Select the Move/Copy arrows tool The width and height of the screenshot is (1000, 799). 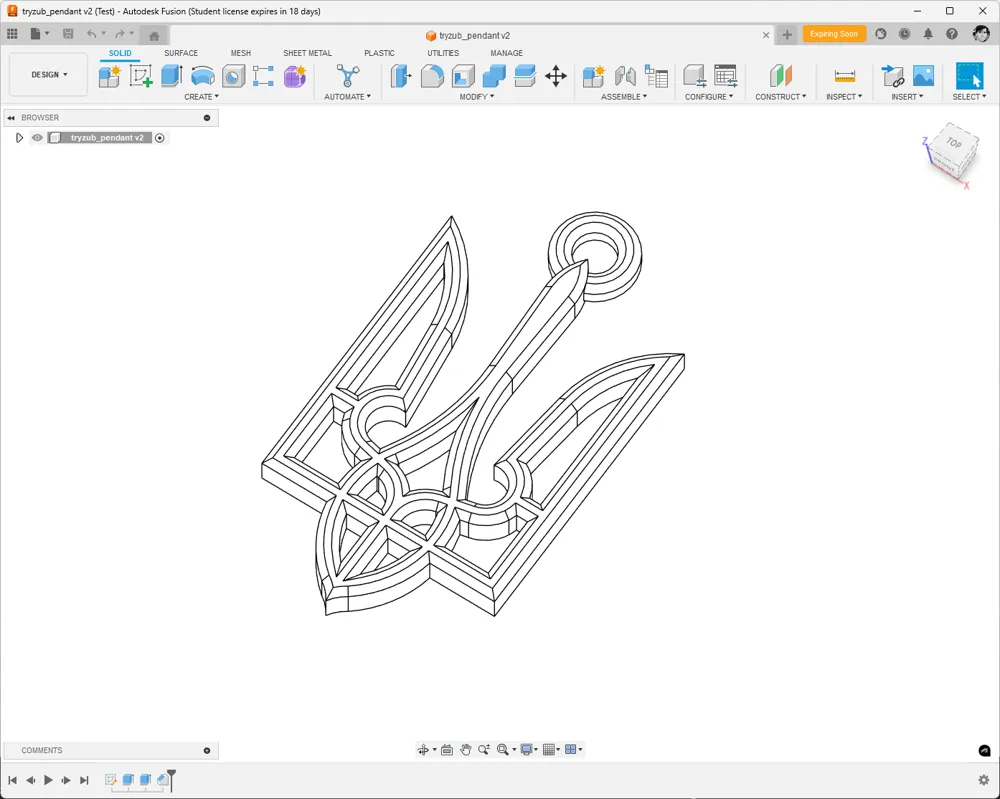555,76
